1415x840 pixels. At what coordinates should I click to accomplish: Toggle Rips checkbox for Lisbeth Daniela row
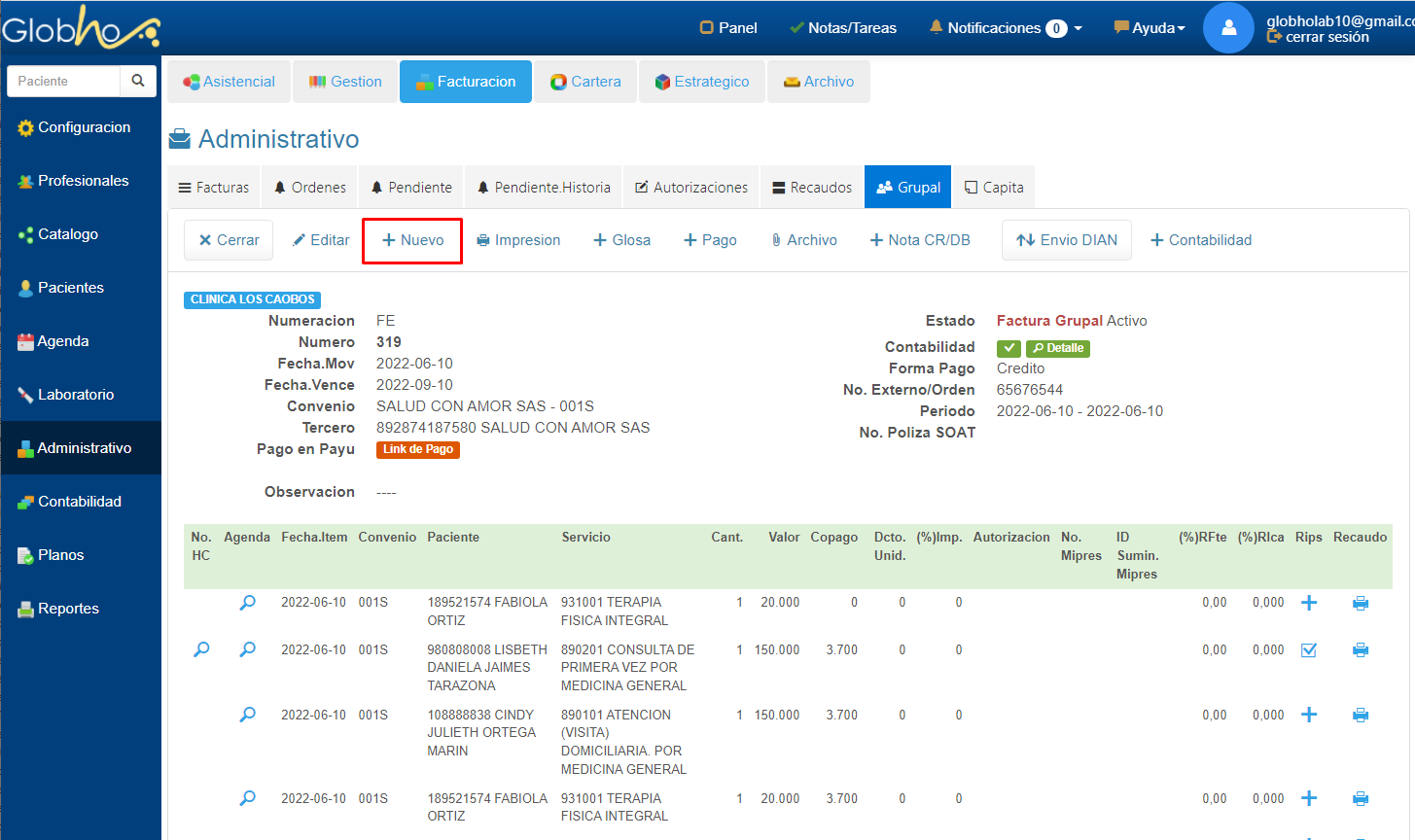[1309, 650]
